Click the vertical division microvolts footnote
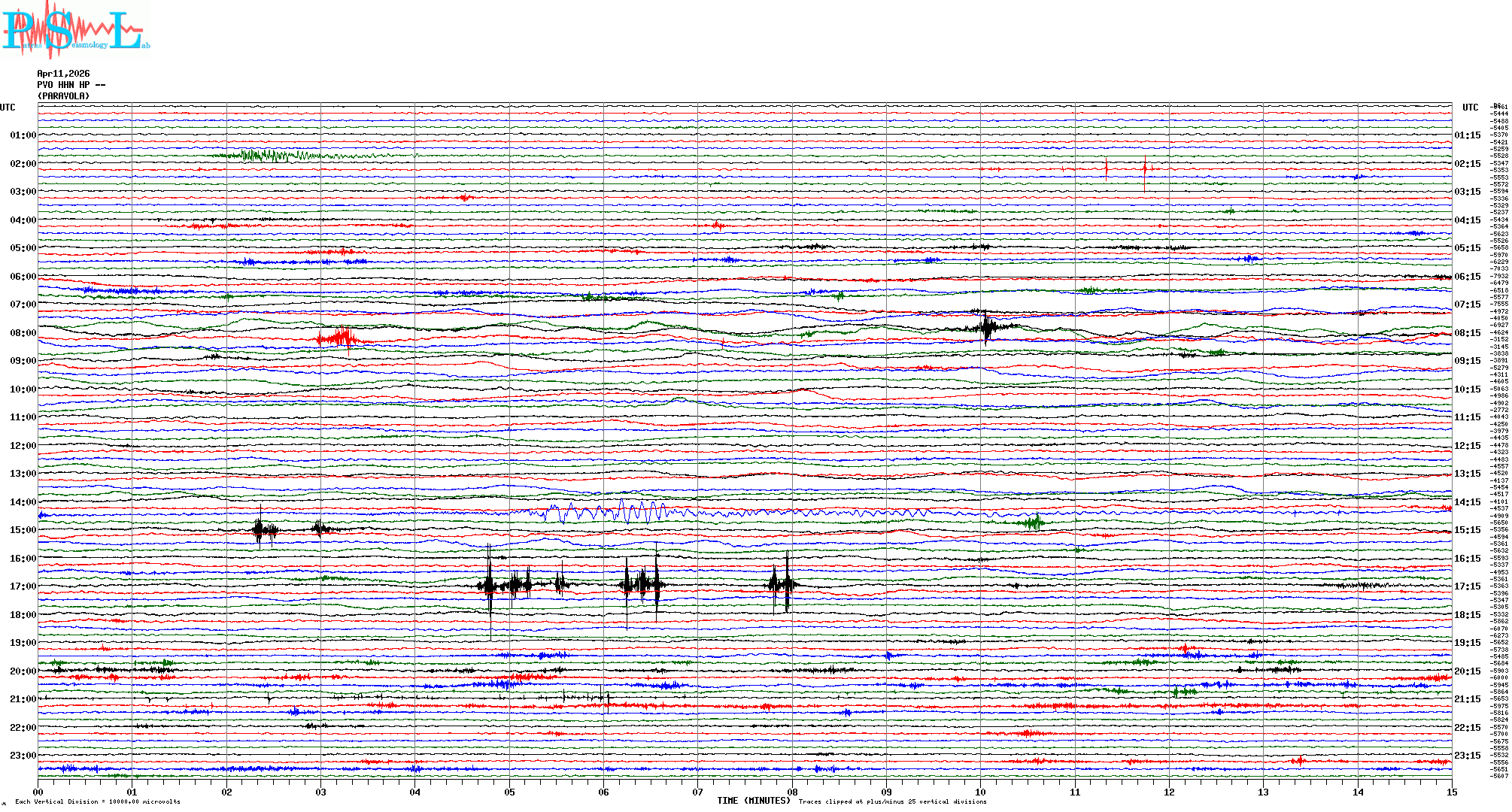This screenshot has height=812, width=1512. [x=98, y=801]
